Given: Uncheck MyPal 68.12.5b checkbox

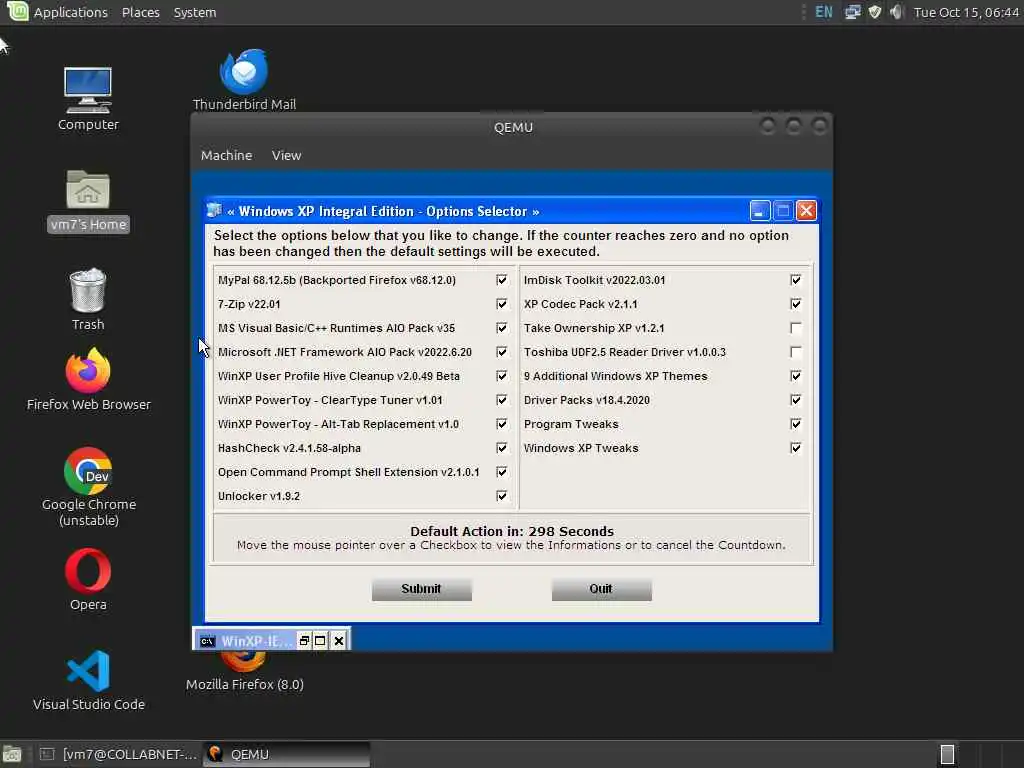Looking at the screenshot, I should tap(502, 280).
